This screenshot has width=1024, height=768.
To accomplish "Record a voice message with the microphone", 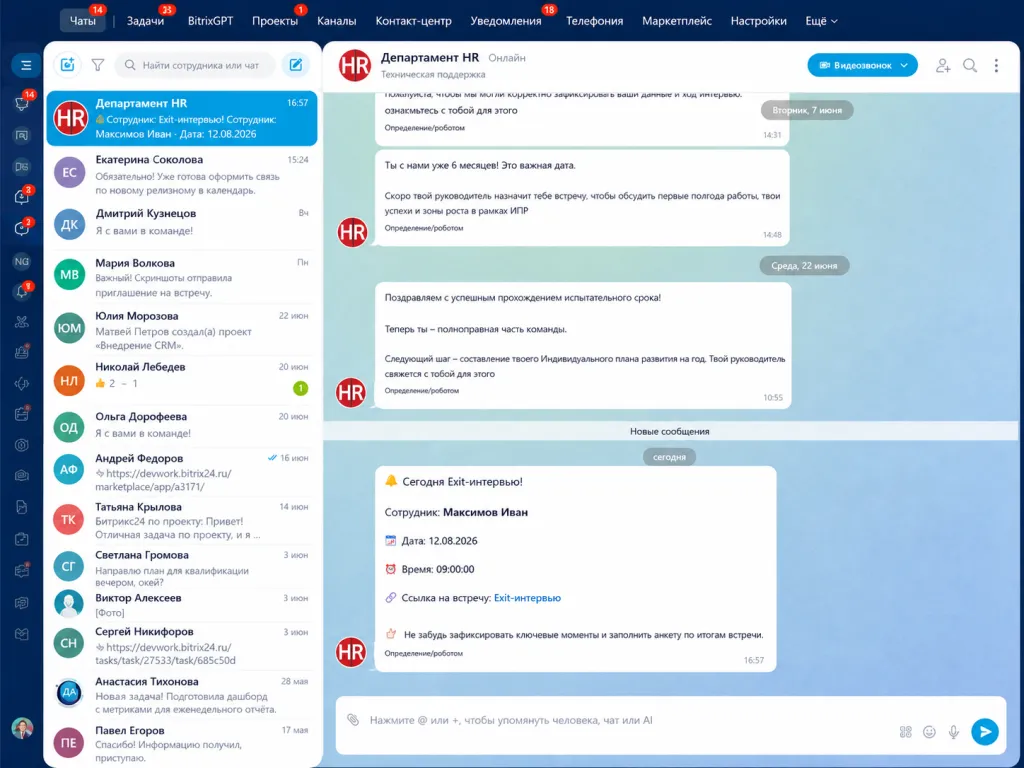I will 953,732.
